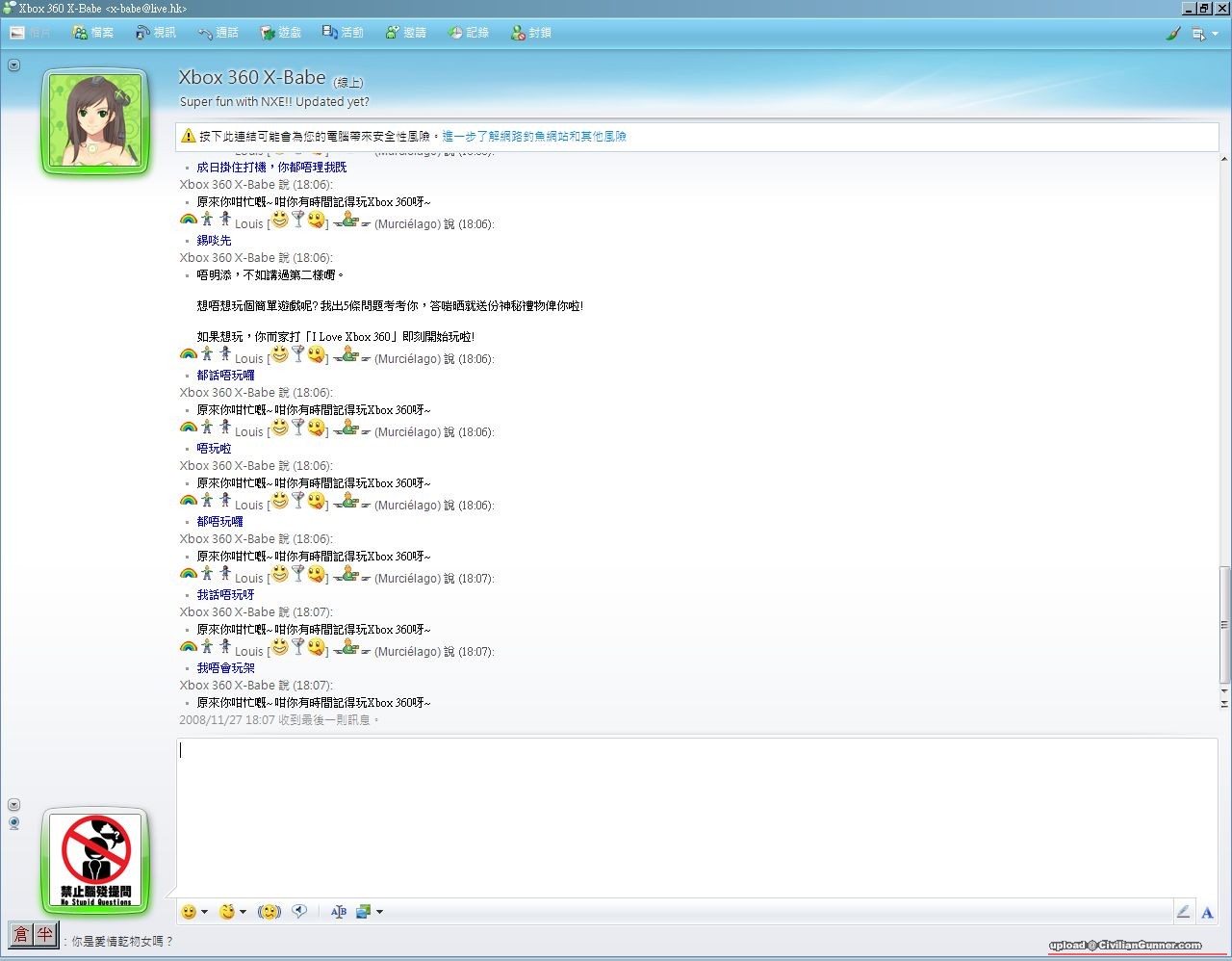
Task: Toggle my display picture arrow above the webcam icon
Action: click(x=13, y=804)
